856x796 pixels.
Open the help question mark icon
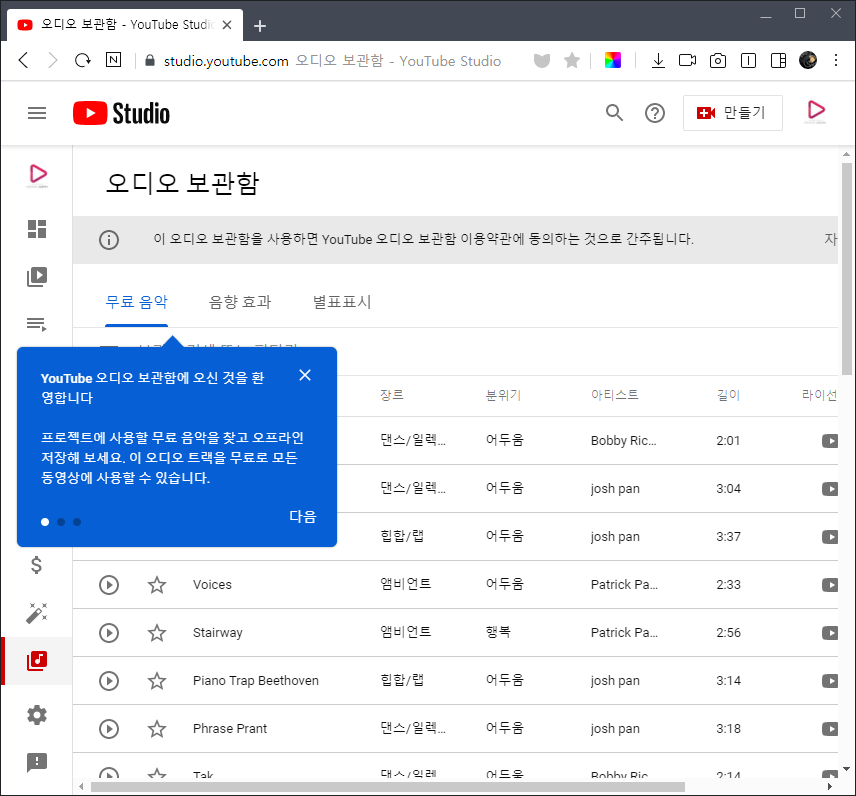point(655,113)
